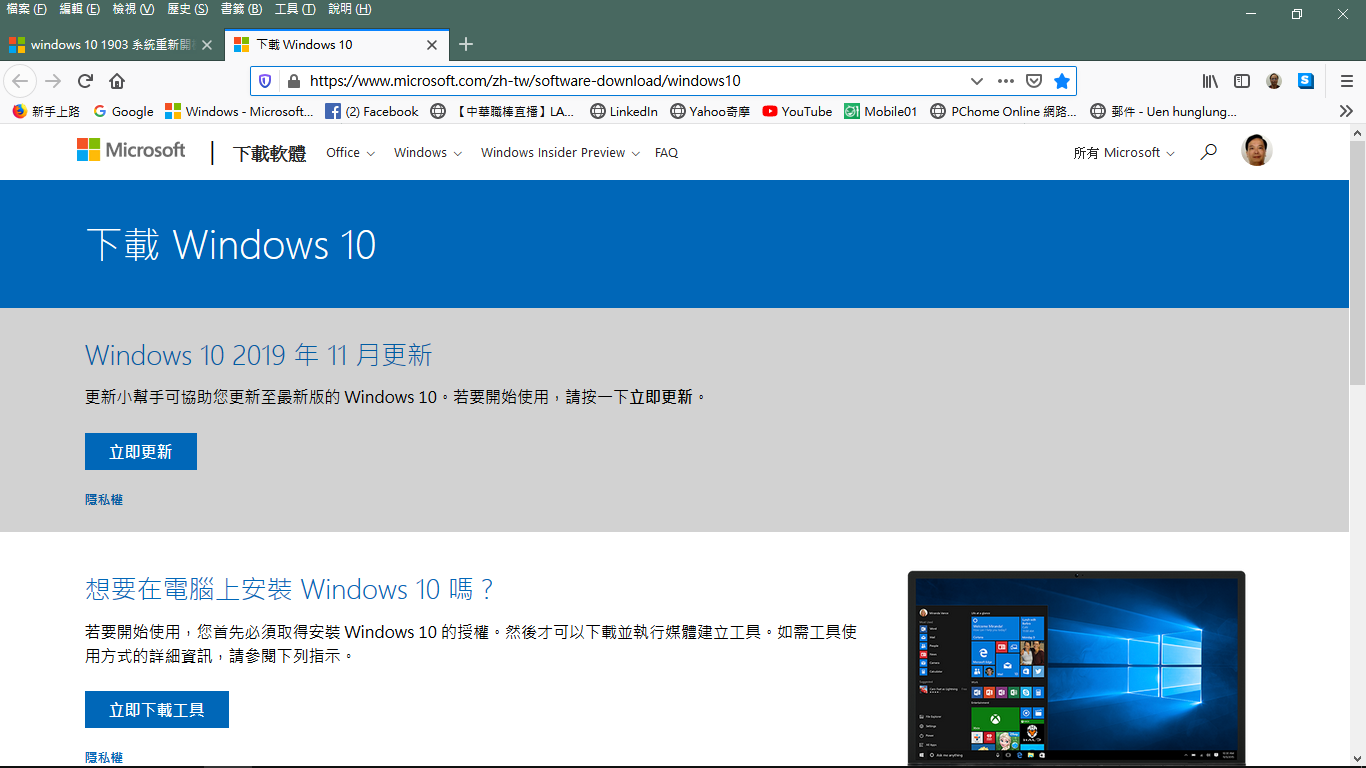
Task: Click the Microsoft logo
Action: (131, 150)
